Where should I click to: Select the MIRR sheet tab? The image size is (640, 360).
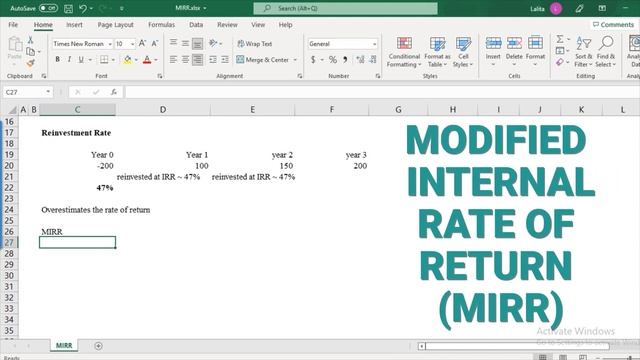click(64, 345)
